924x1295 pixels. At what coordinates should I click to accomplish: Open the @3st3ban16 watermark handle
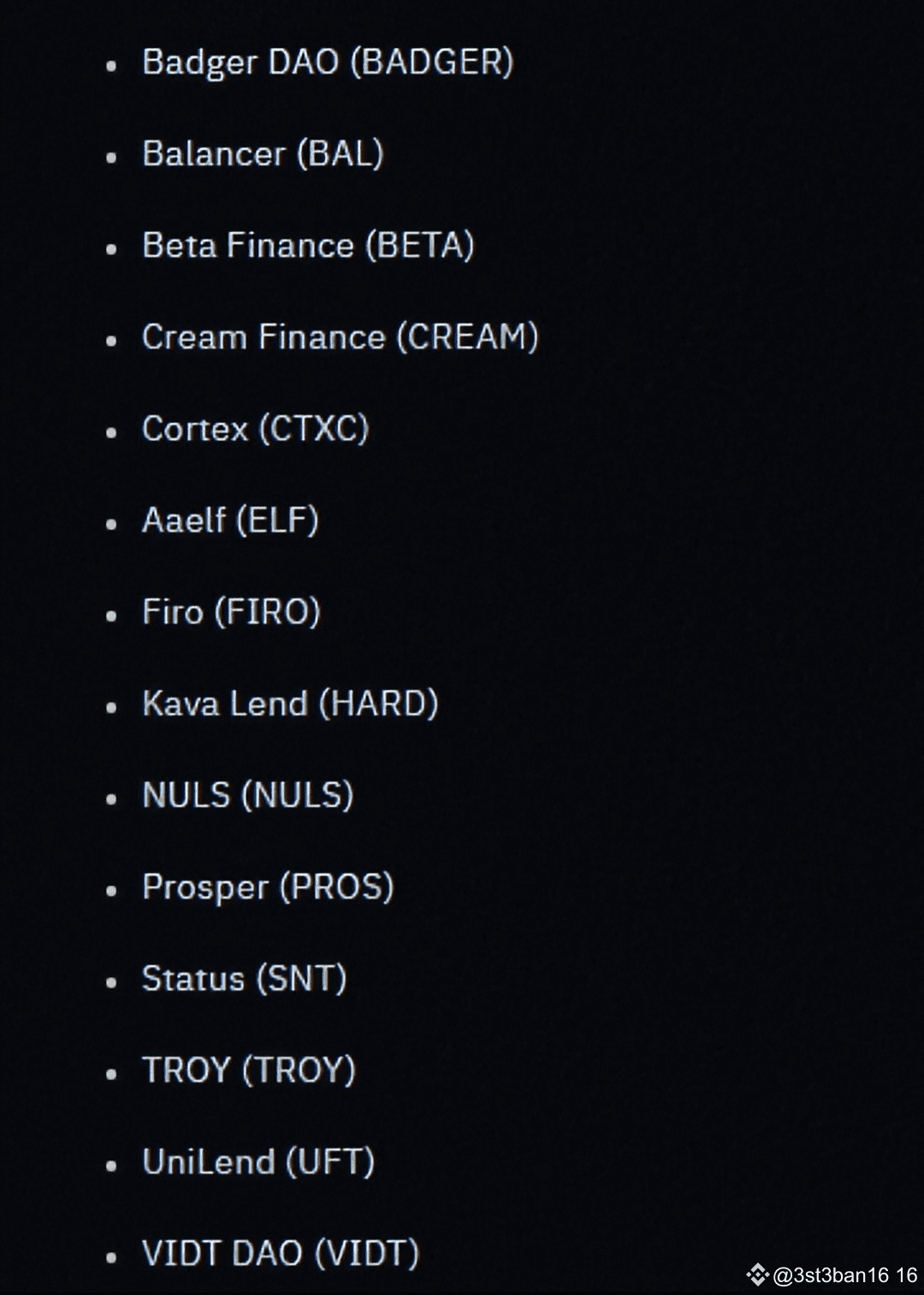[x=831, y=1275]
